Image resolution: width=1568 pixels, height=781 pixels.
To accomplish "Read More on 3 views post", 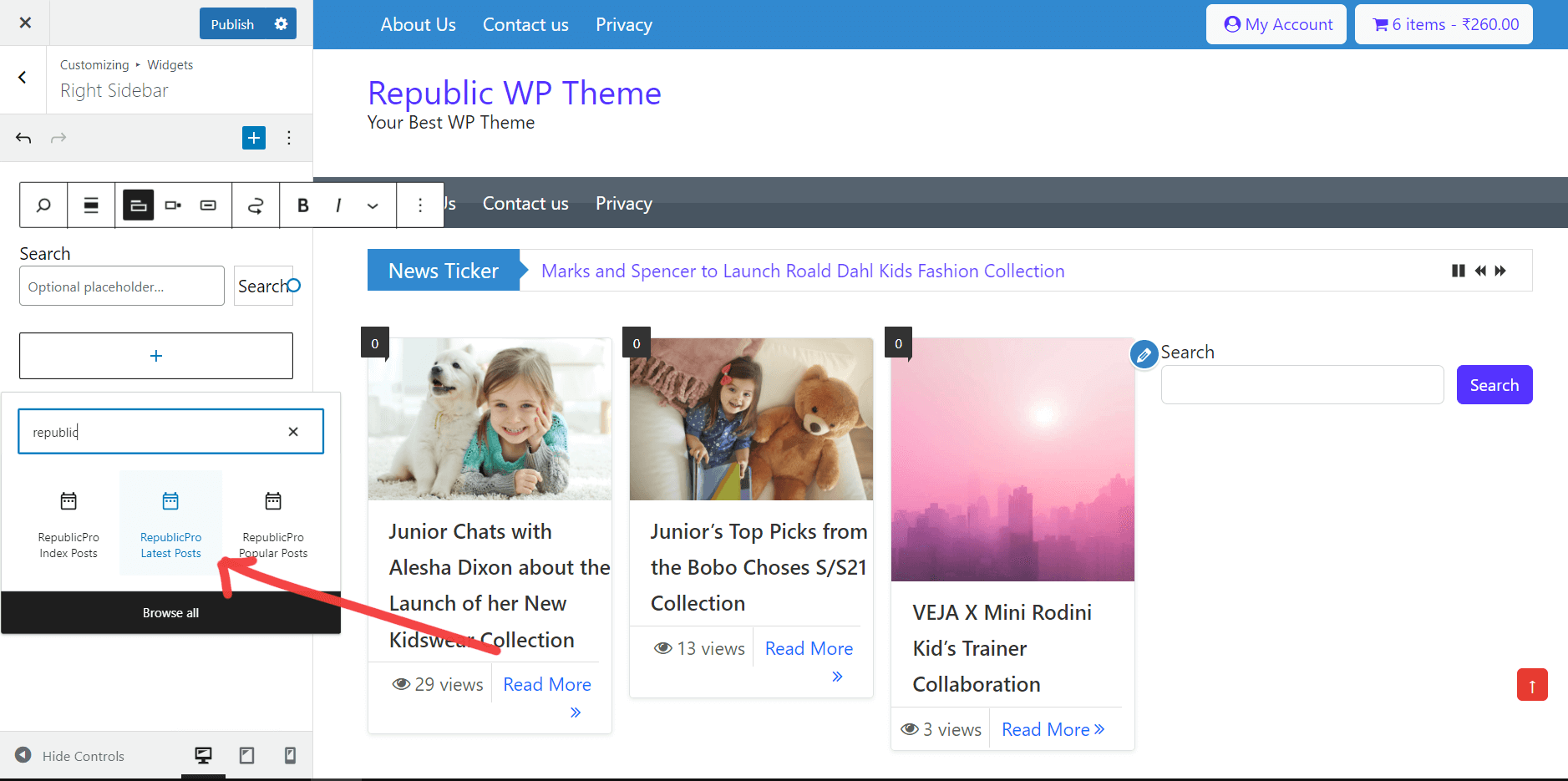I will point(1053,730).
